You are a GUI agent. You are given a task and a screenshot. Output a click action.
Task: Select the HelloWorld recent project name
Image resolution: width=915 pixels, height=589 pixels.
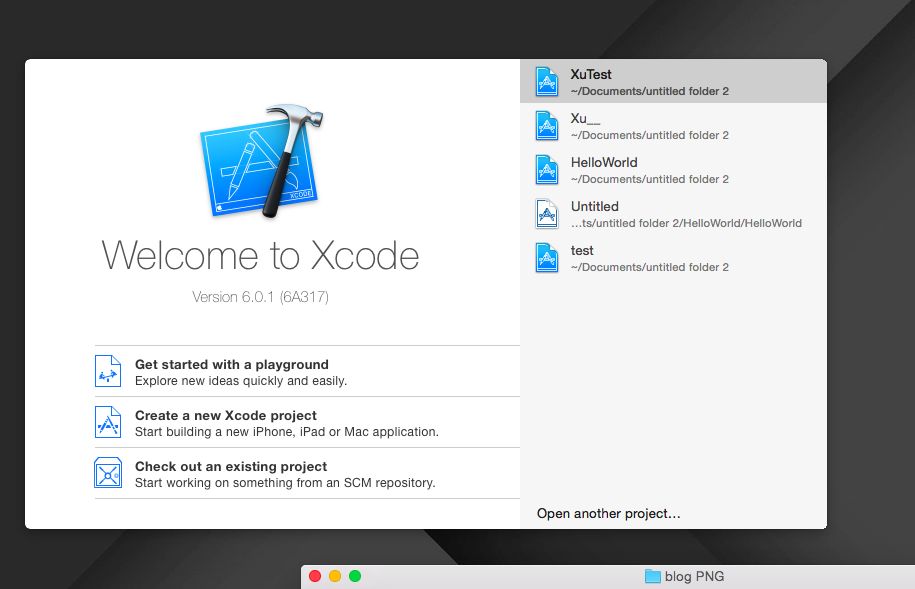[604, 162]
